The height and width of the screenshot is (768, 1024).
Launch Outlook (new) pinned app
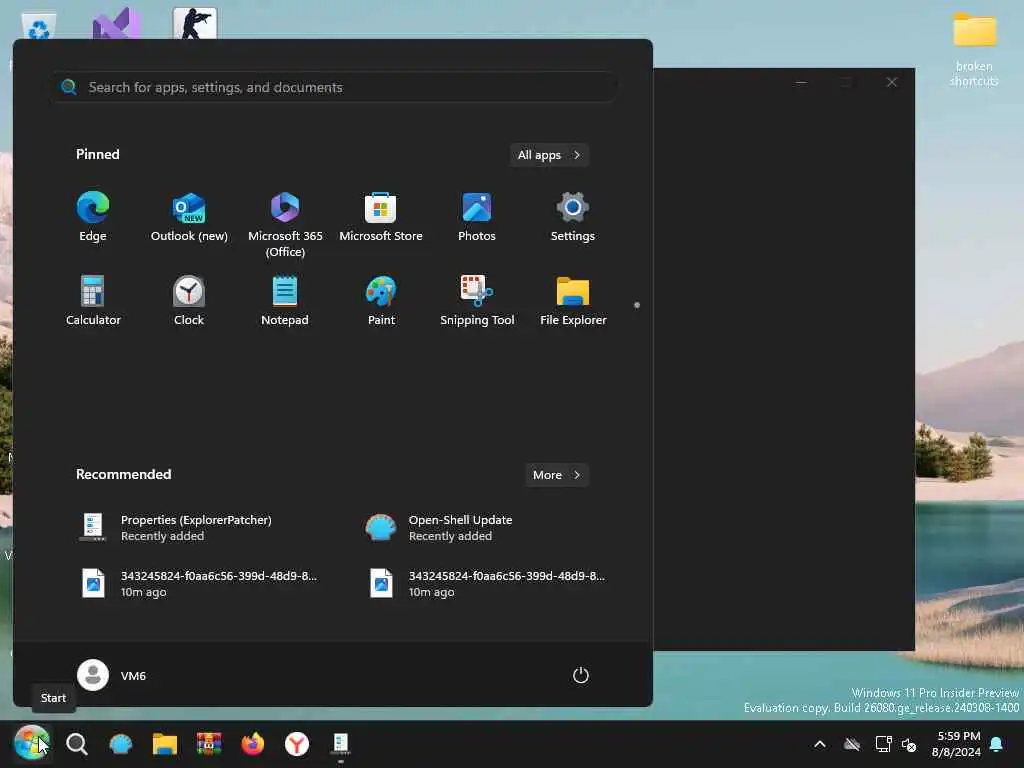(189, 217)
